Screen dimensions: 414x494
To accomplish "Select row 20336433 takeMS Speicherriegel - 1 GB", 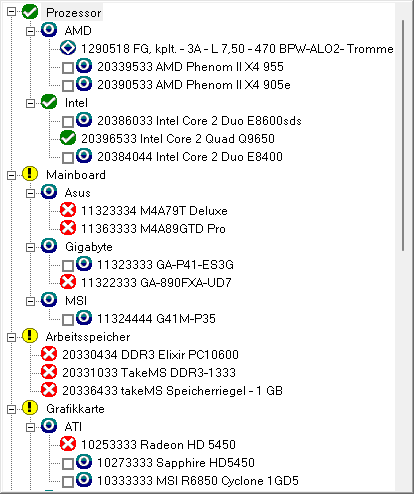I will coord(172,391).
